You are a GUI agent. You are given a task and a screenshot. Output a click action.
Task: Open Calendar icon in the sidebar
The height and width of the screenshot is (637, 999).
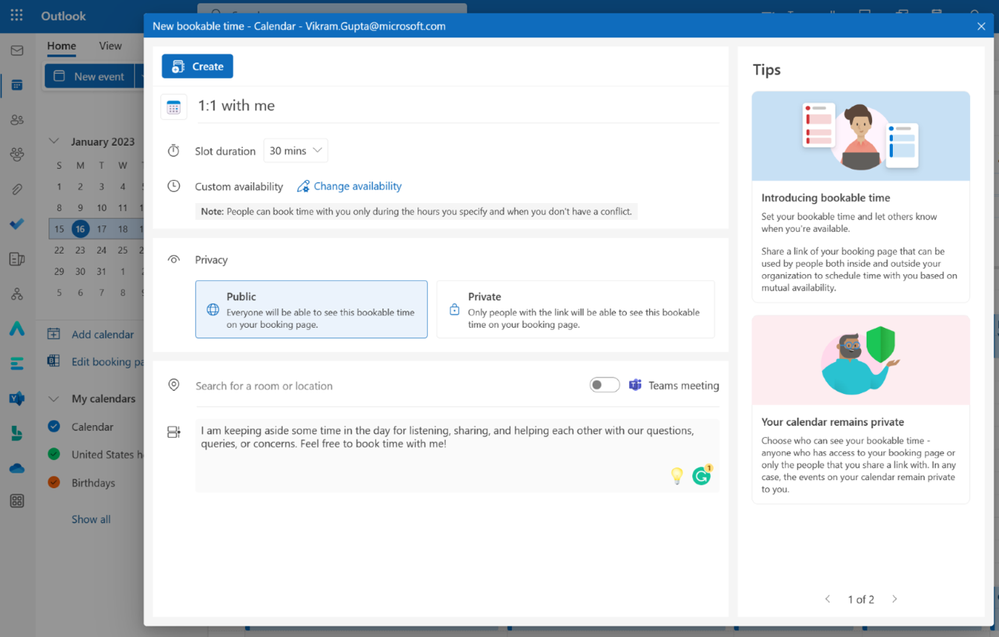(17, 85)
